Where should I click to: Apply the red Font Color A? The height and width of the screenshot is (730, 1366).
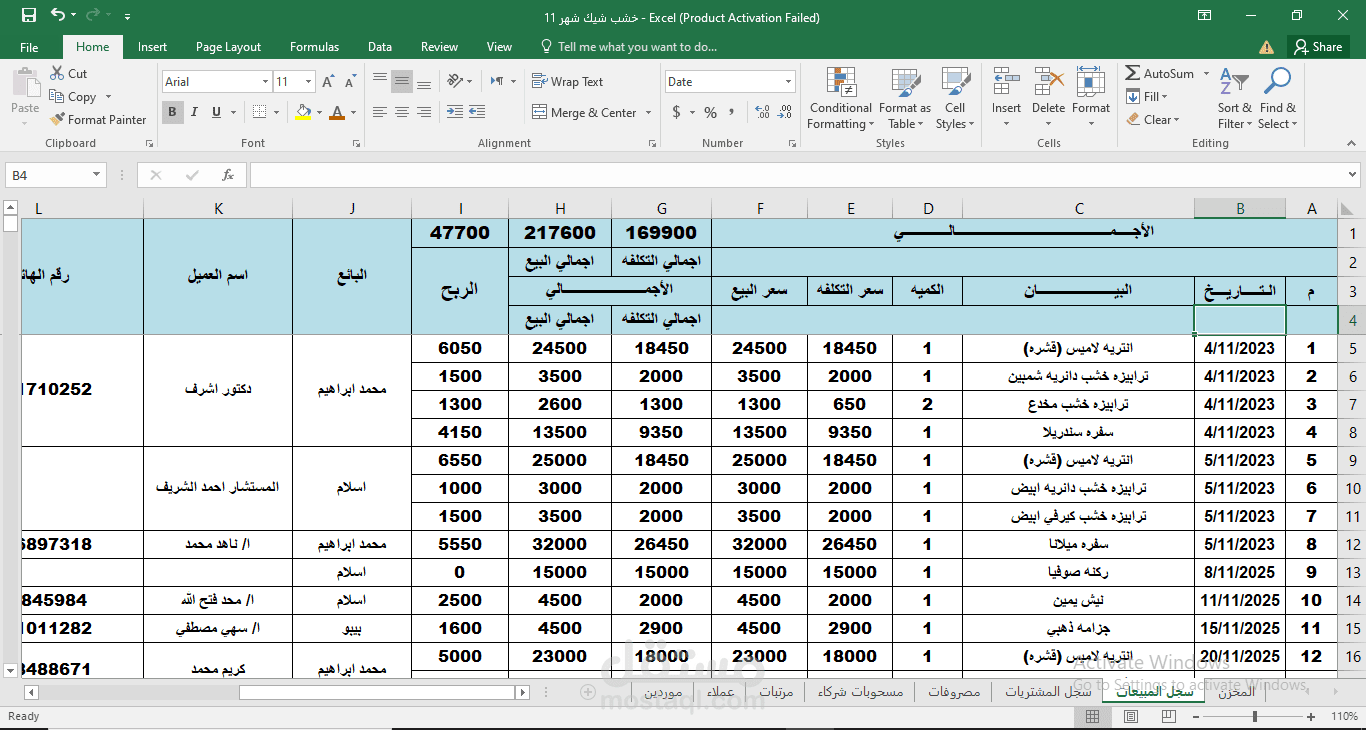tap(338, 112)
